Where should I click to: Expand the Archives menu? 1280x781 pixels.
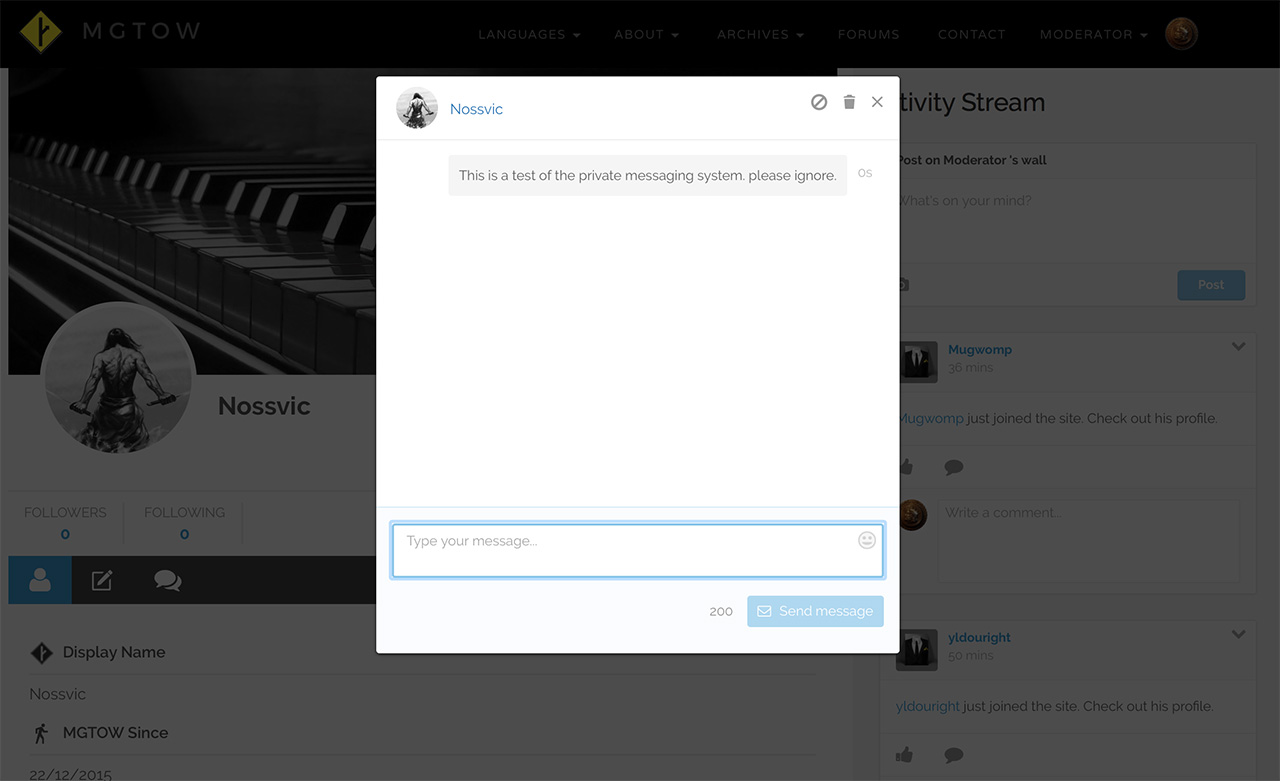759,34
